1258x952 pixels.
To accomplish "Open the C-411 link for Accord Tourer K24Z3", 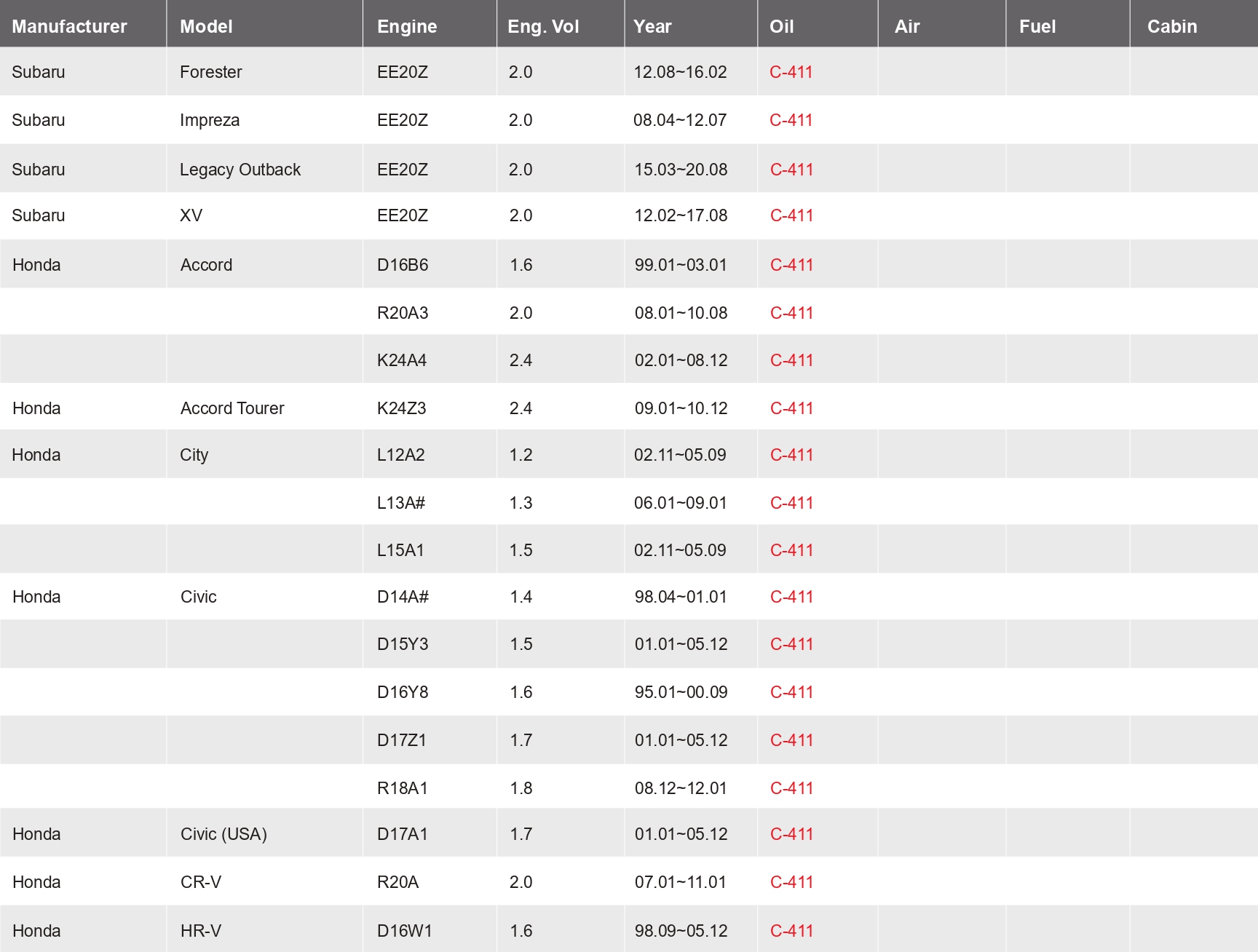I will click(791, 408).
